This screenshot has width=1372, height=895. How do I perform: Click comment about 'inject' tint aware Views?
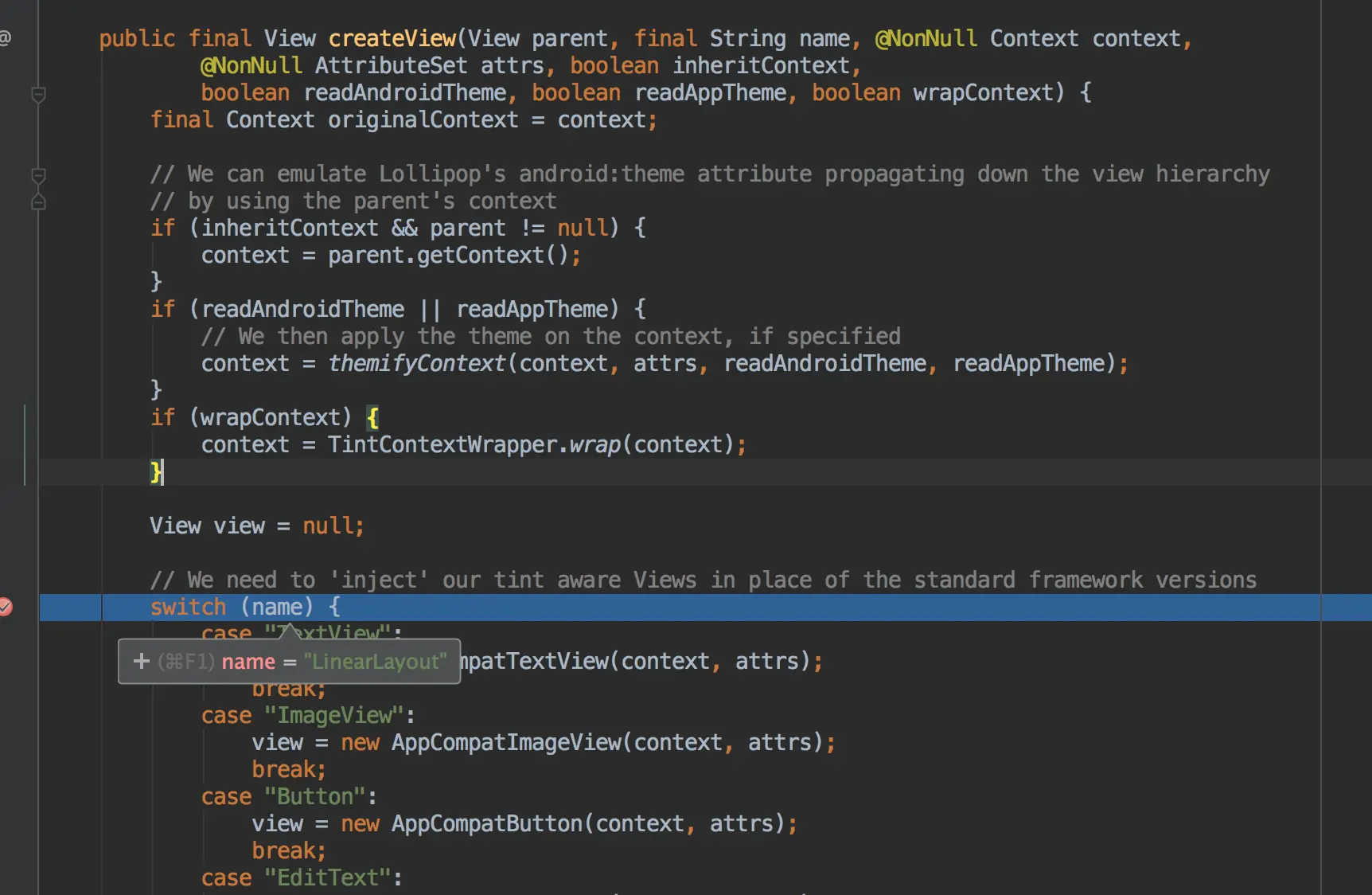(x=704, y=580)
